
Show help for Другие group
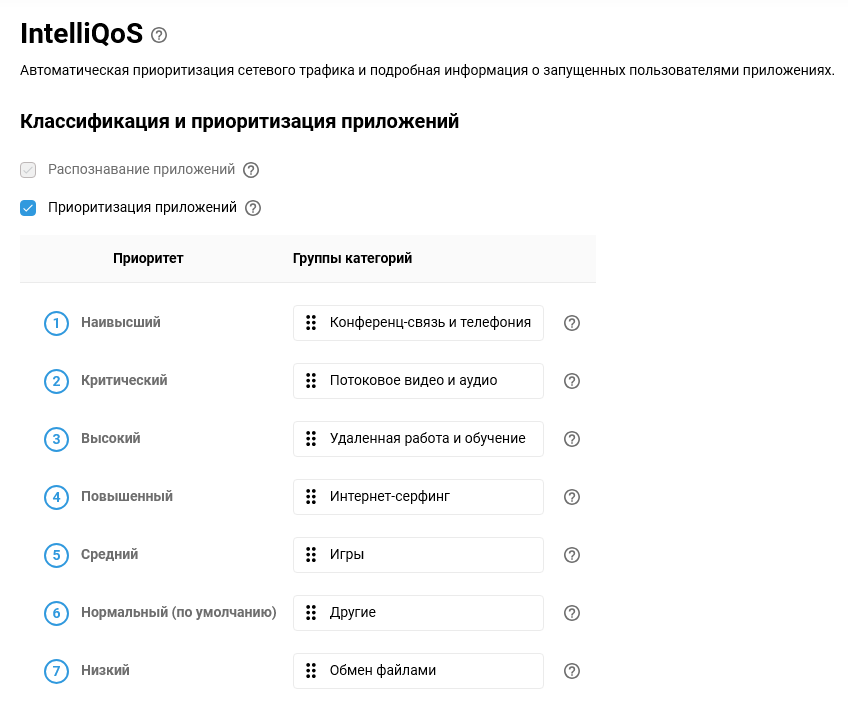(572, 613)
